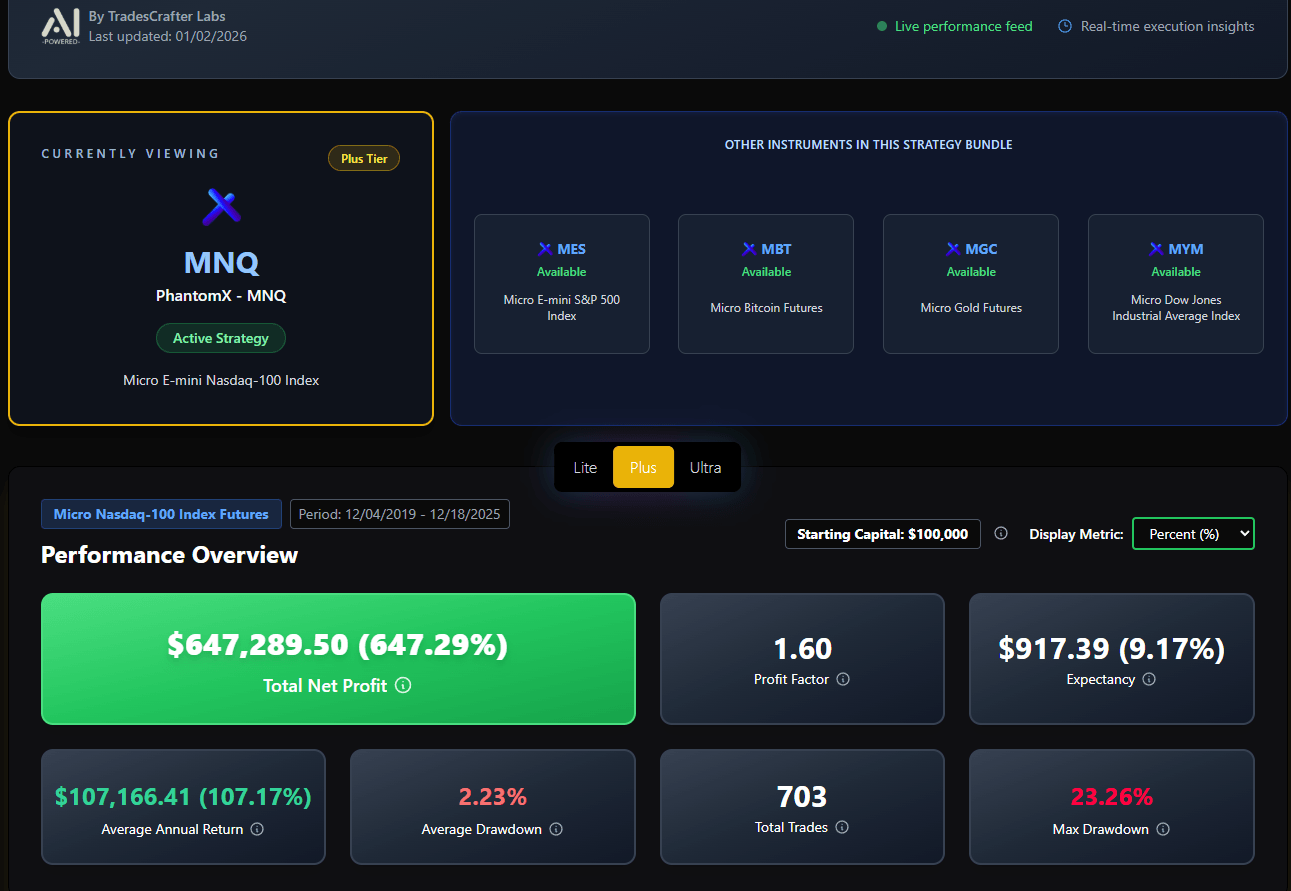Click the Real-time execution insights label
This screenshot has width=1291, height=891.
[x=1168, y=27]
